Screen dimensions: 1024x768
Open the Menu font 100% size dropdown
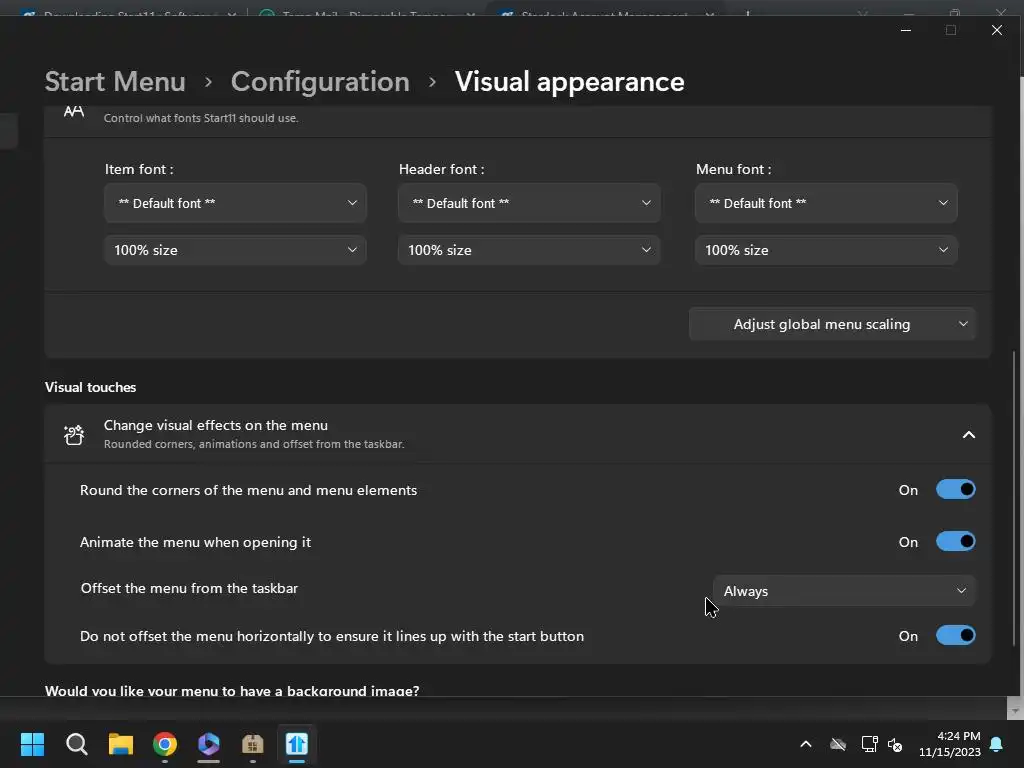tap(826, 250)
